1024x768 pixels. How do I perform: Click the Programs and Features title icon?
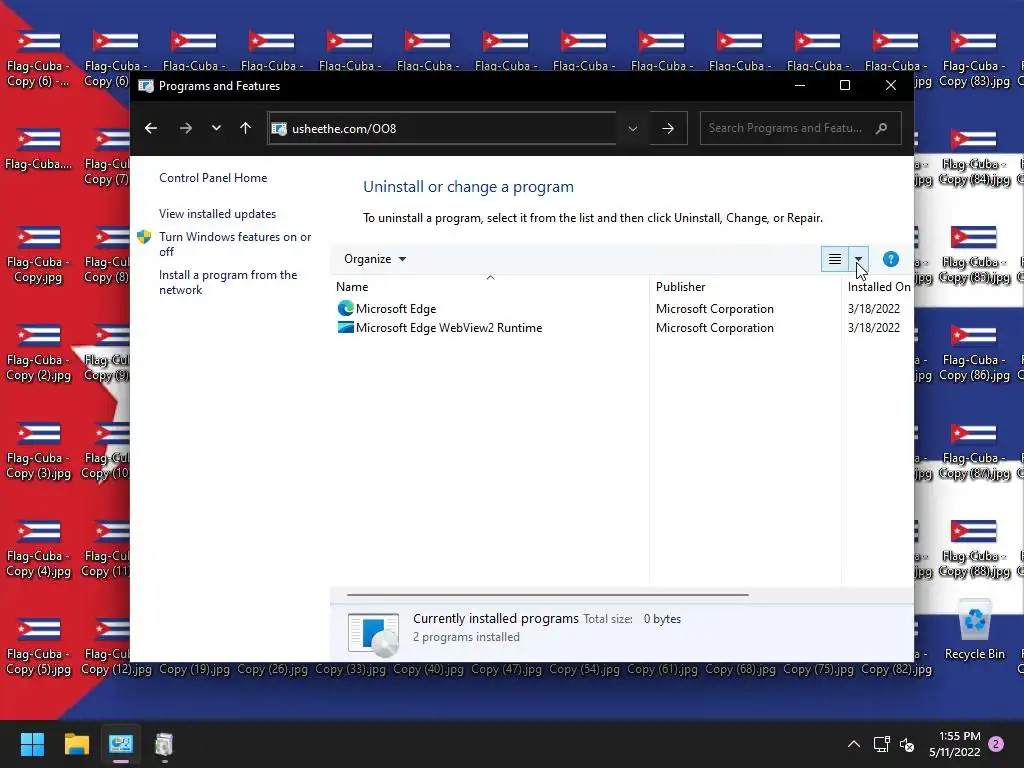[x=146, y=86]
